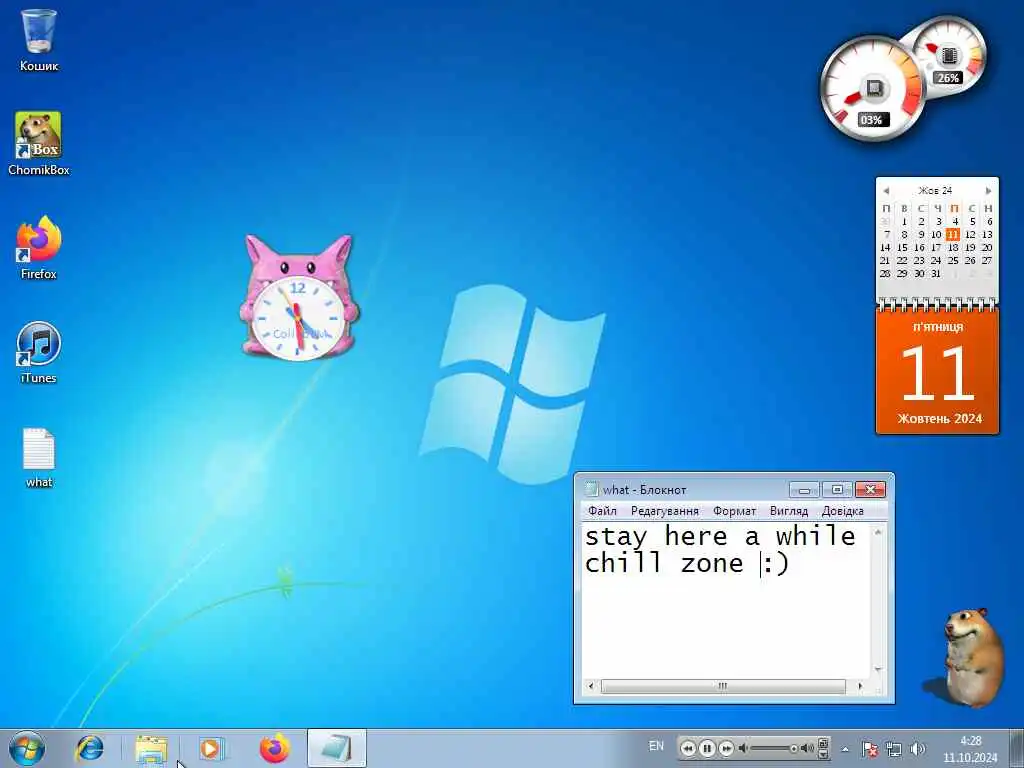Open the Вигляд menu in Notepad
1024x768 pixels.
789,511
